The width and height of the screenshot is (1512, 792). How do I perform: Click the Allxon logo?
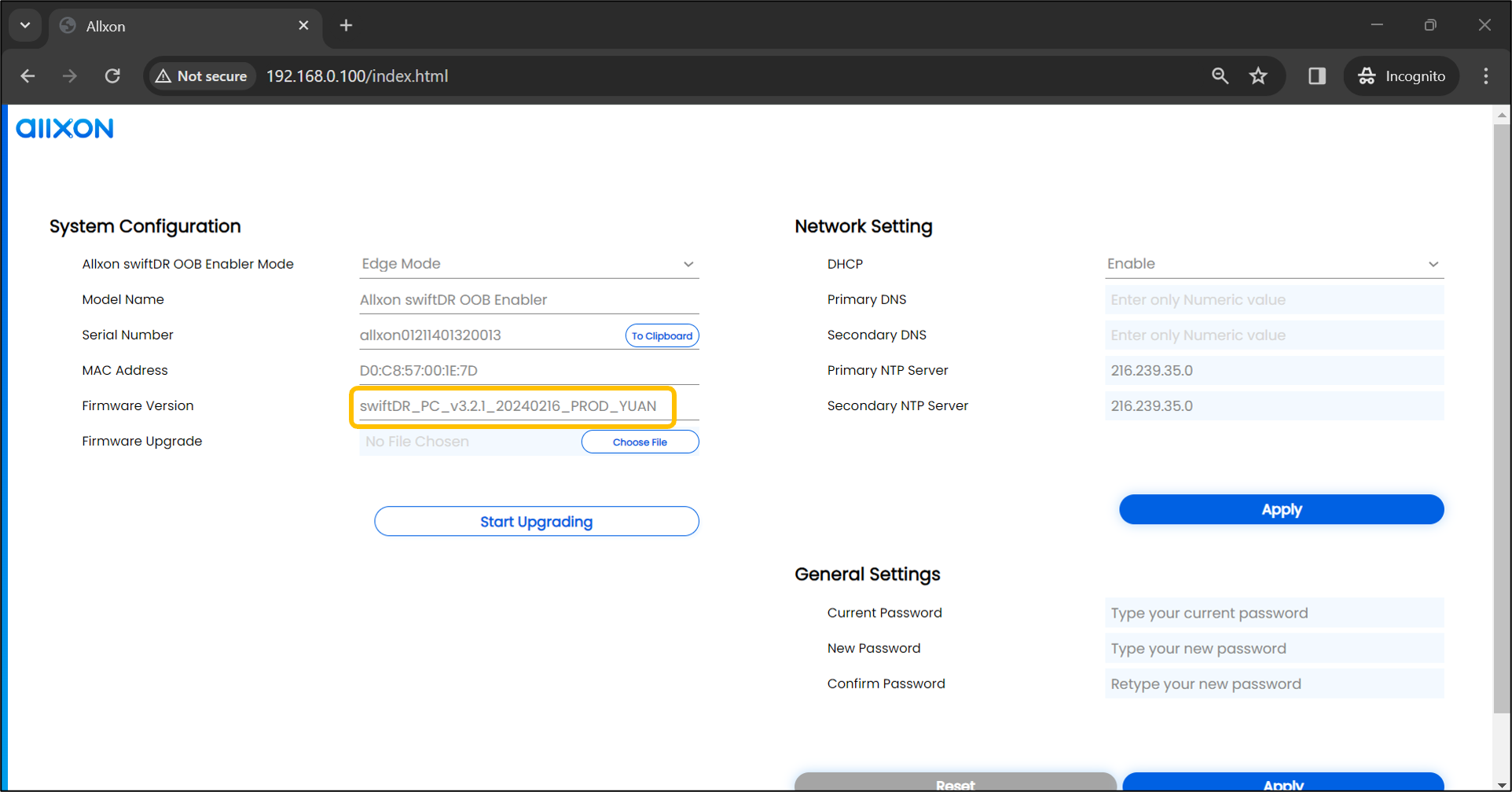[x=65, y=128]
